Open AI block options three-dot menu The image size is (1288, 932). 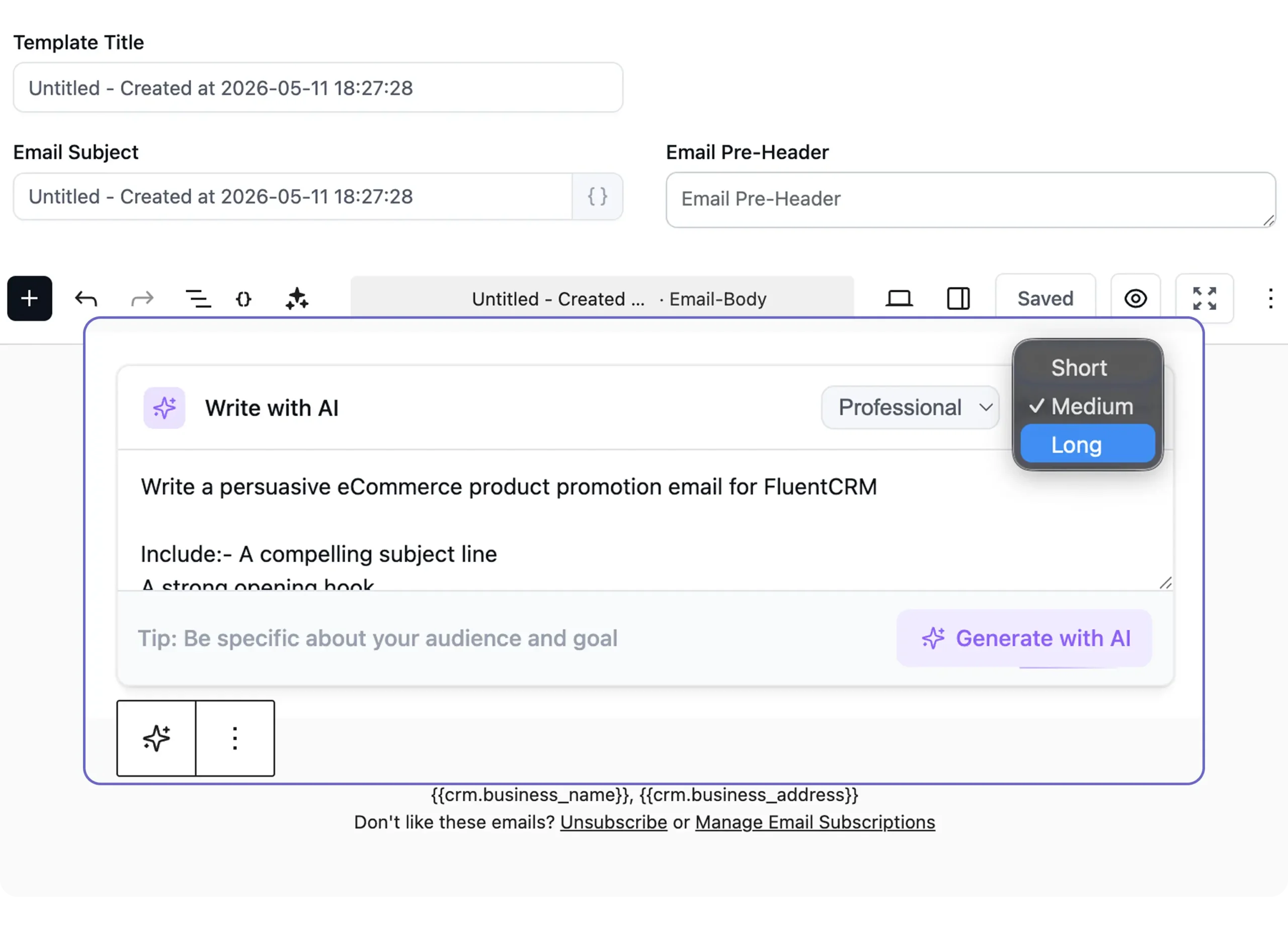click(235, 738)
